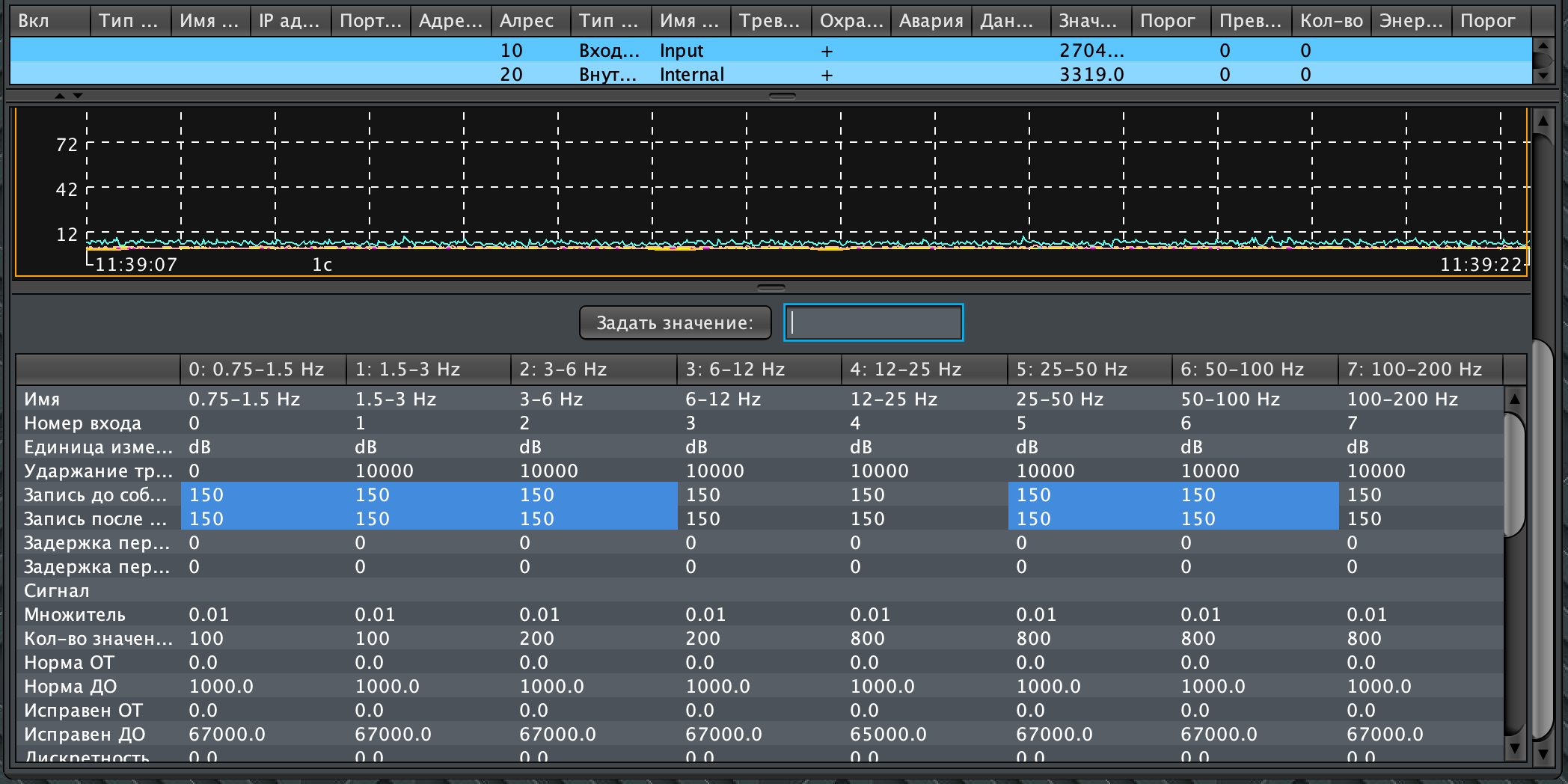Click the 'Вкл' column header
Image resolution: width=1568 pixels, height=784 pixels.
(49, 21)
